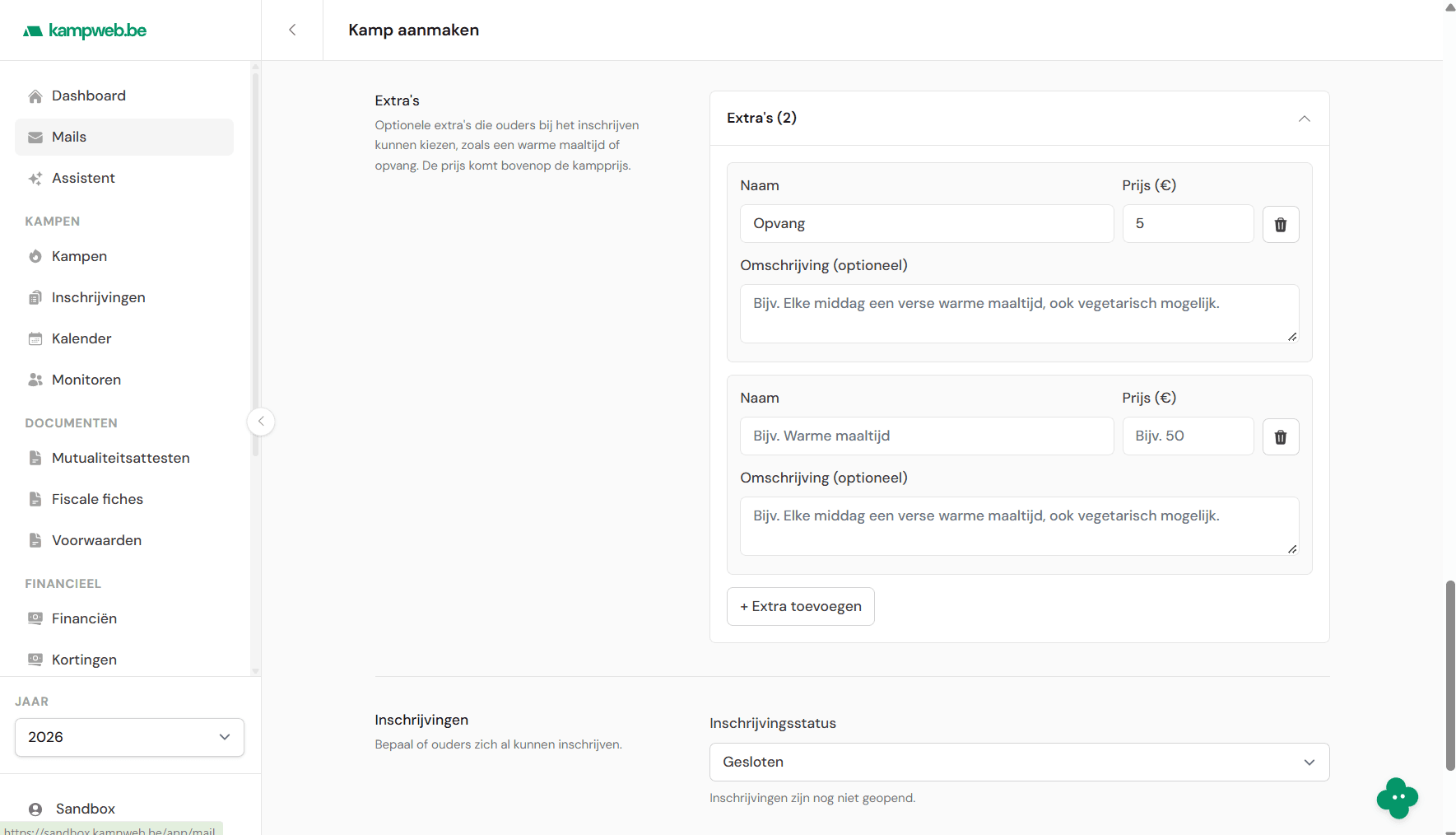This screenshot has height=835, width=1456.
Task: Collapse the Extra's (2) panel
Action: click(1305, 119)
